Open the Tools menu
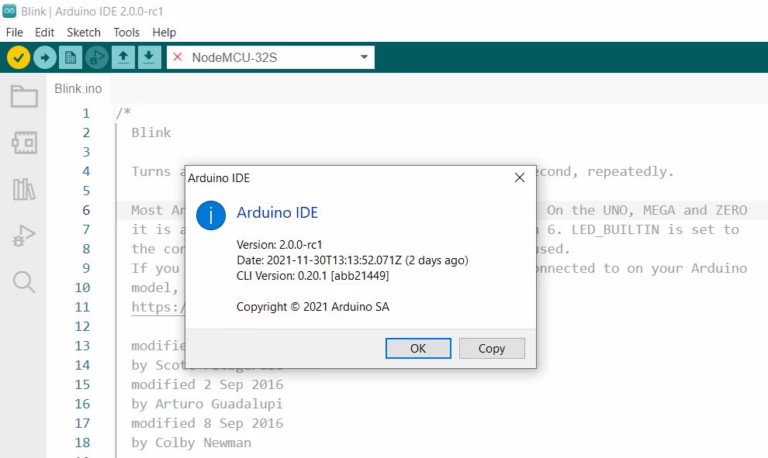Viewport: 768px width, 458px height. point(126,32)
